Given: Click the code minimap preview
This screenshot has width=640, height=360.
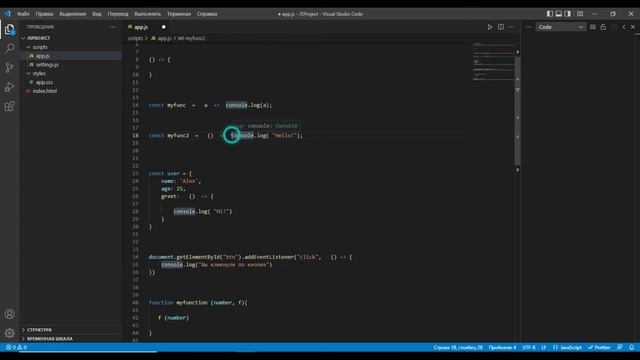Looking at the screenshot, I should coord(493,61).
